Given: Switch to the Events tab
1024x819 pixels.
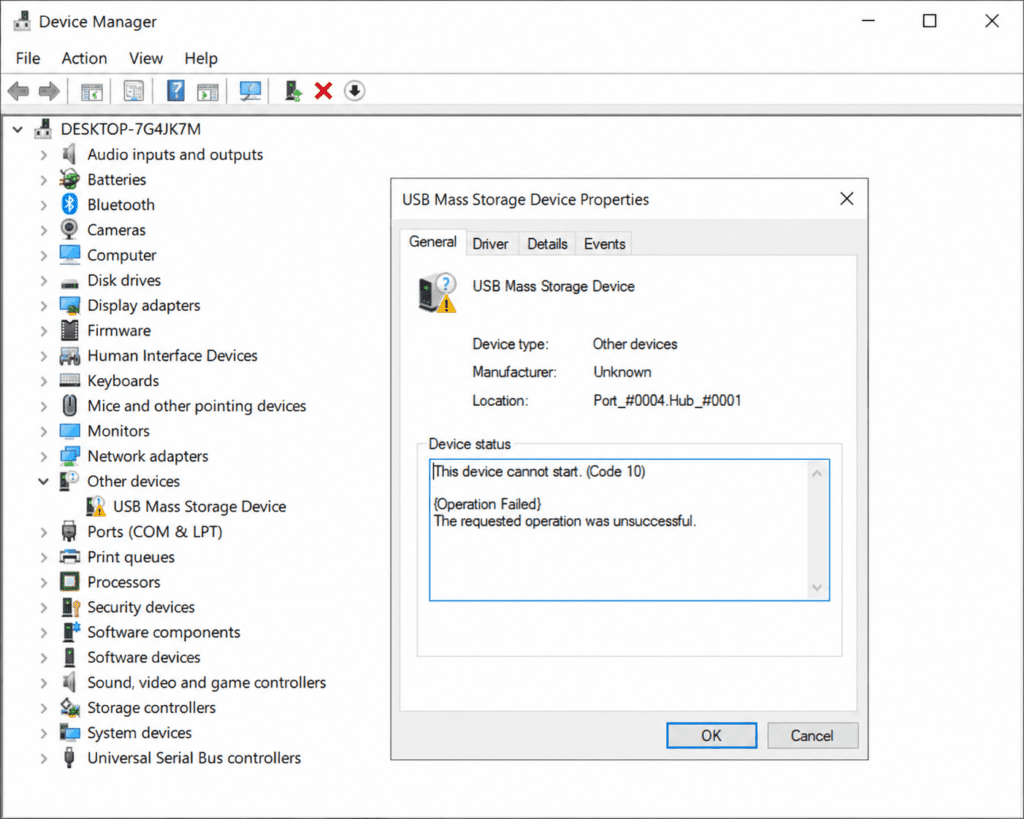Looking at the screenshot, I should (605, 244).
